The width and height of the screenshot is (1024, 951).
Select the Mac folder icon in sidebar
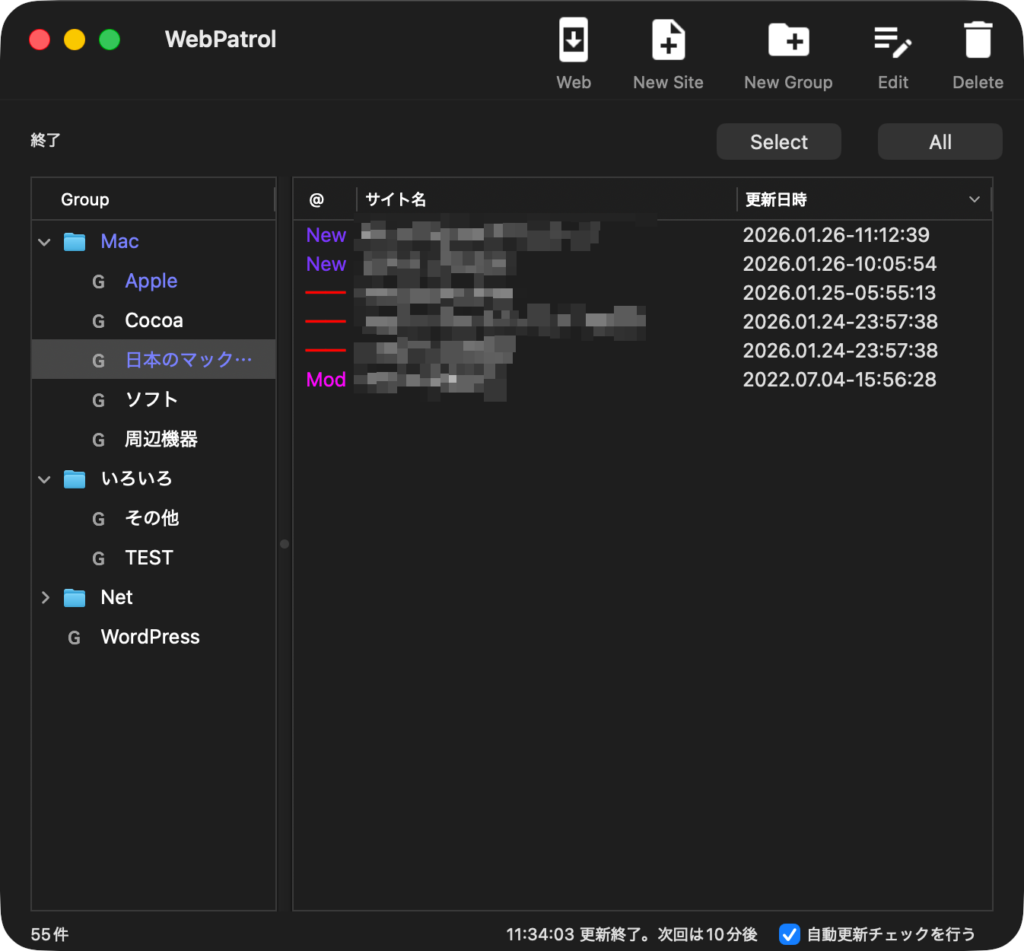(75, 242)
